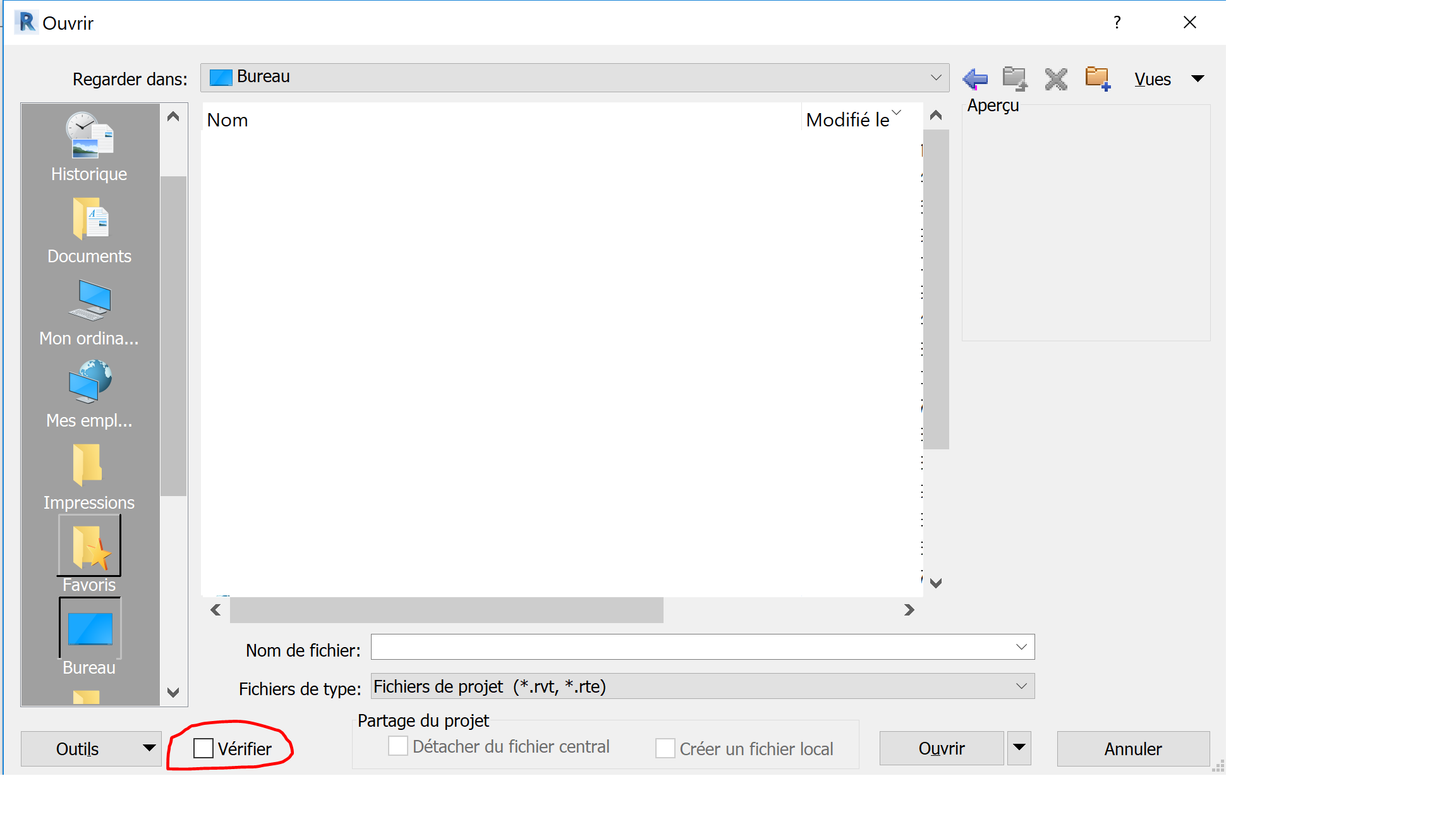The image size is (1456, 819).
Task: Select Documents in places sidebar
Action: pyautogui.click(x=89, y=229)
